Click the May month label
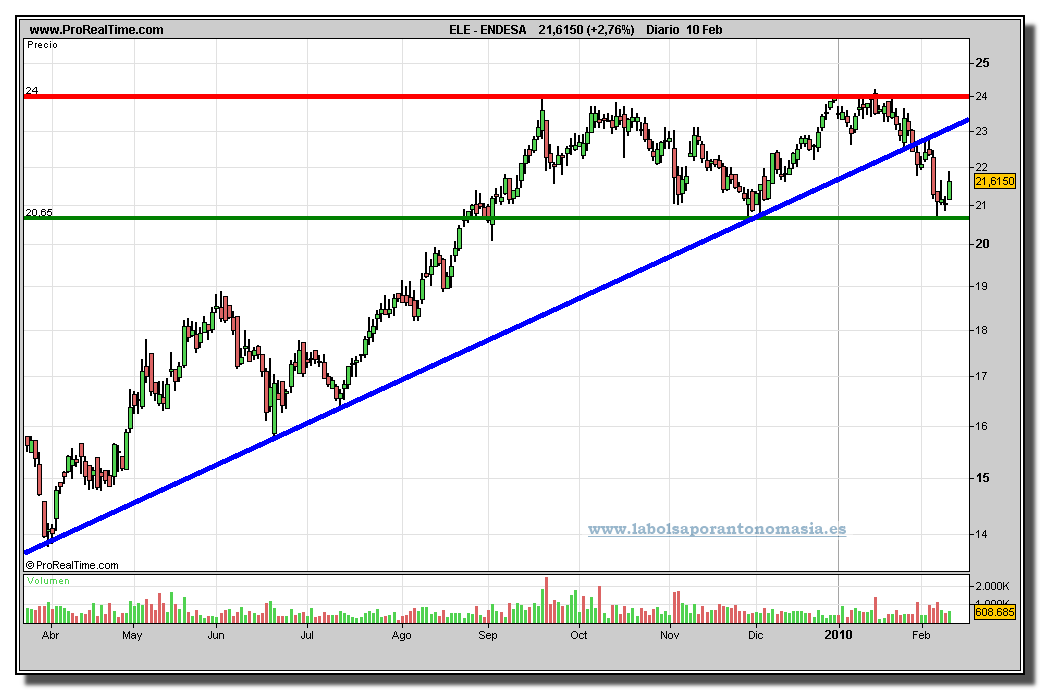Screen dimensions: 1040x690 (132, 636)
